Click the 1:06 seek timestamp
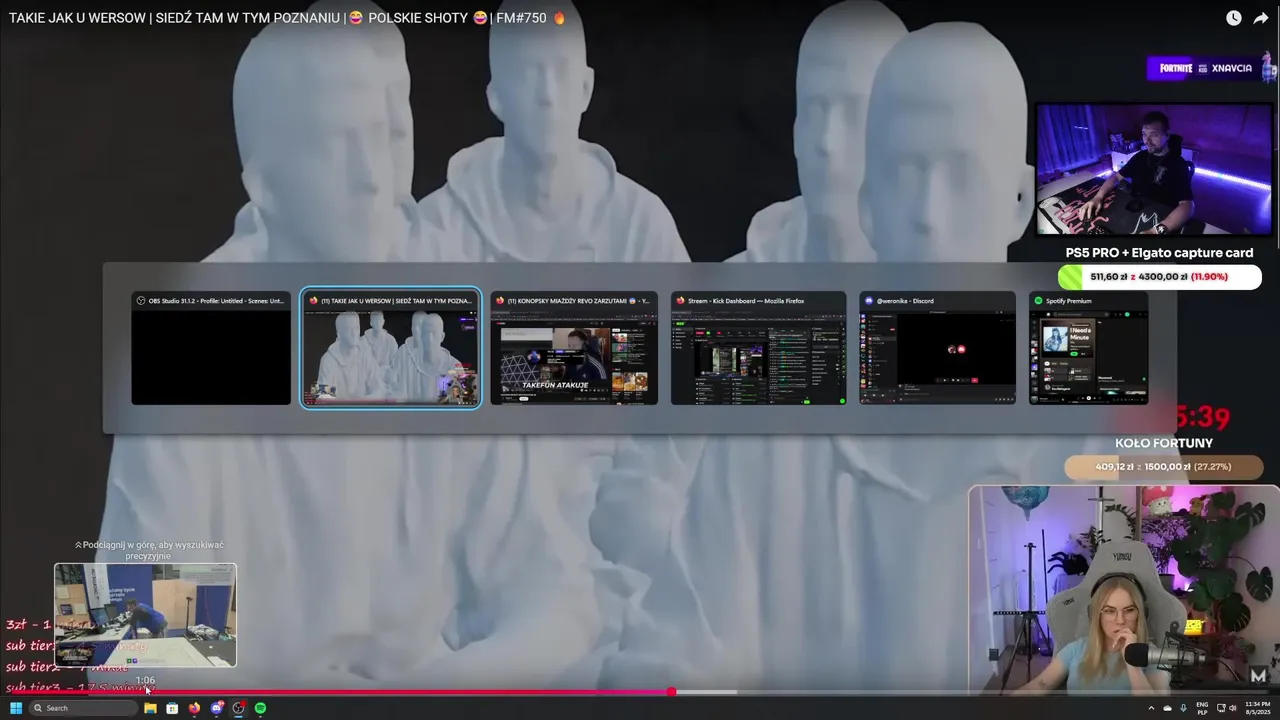The image size is (1280, 720). click(x=145, y=680)
